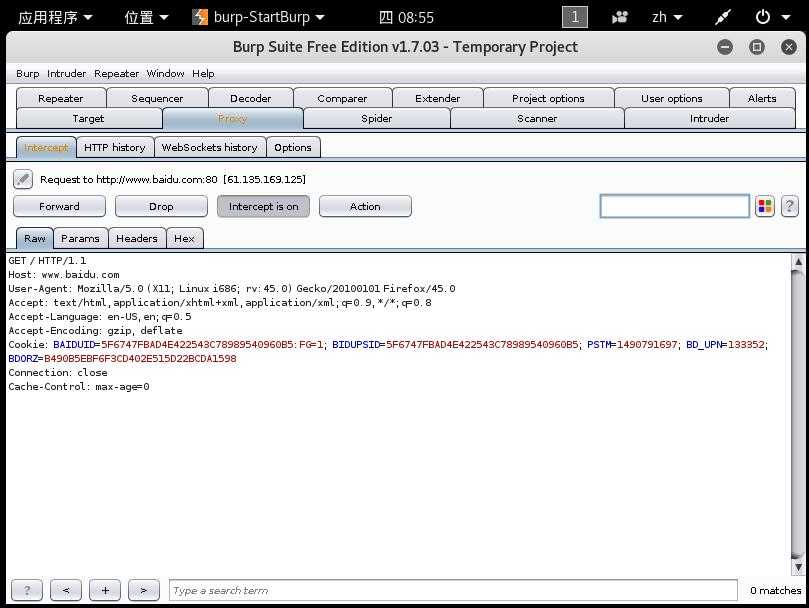809x608 pixels.
Task: Click the request editor scrollbar up arrow
Action: [798, 262]
